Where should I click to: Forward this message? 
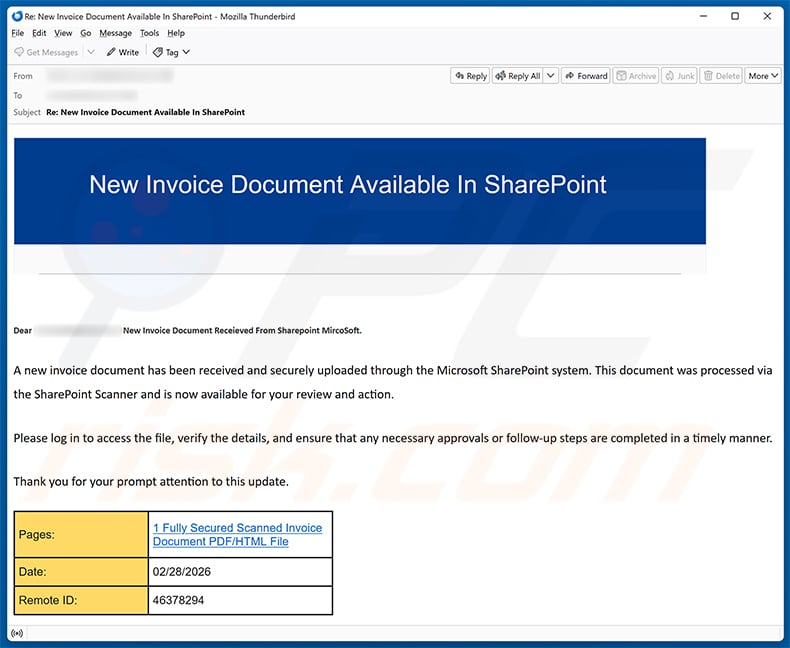[585, 76]
